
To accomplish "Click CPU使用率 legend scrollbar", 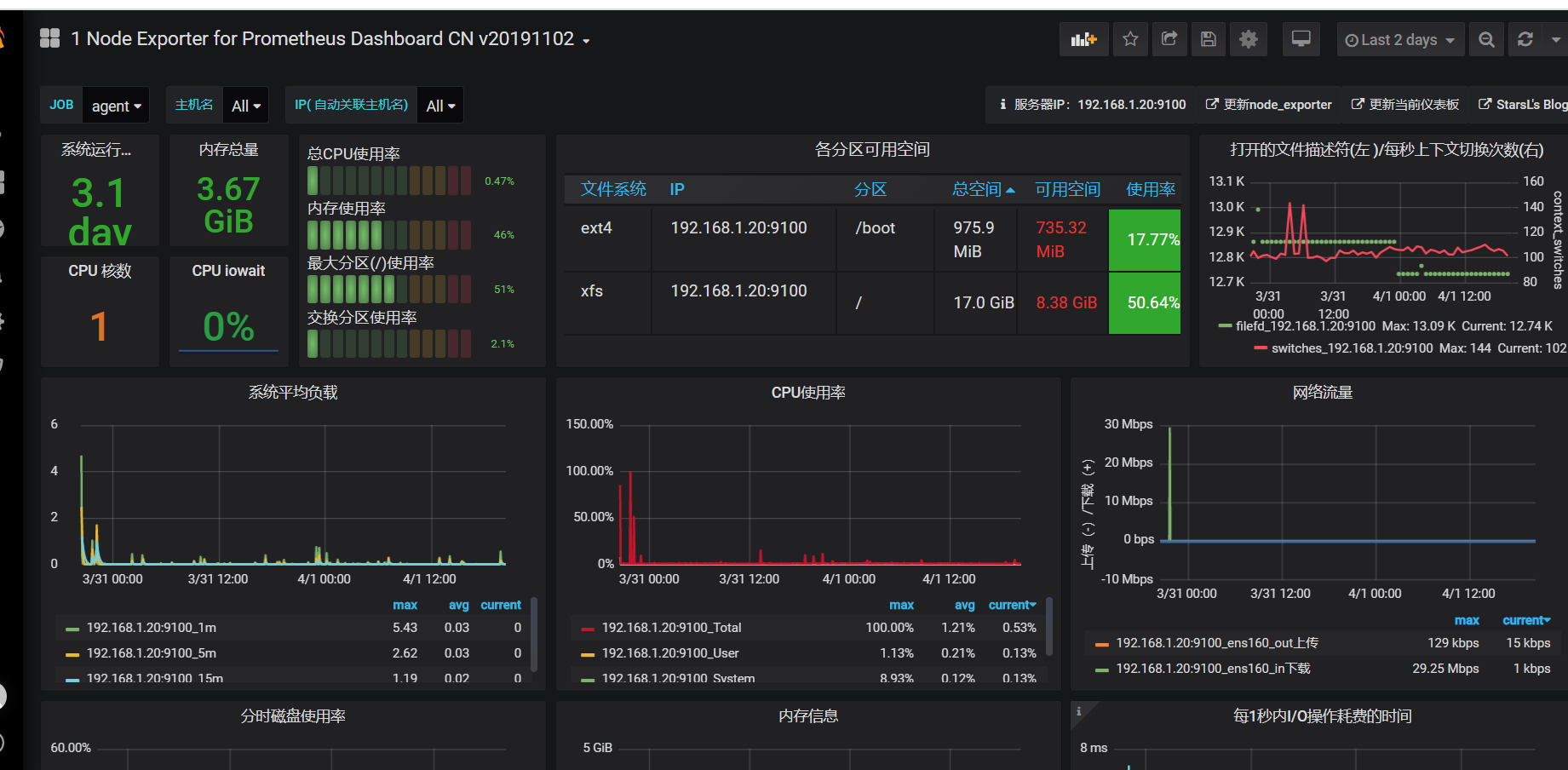I will (x=1049, y=627).
